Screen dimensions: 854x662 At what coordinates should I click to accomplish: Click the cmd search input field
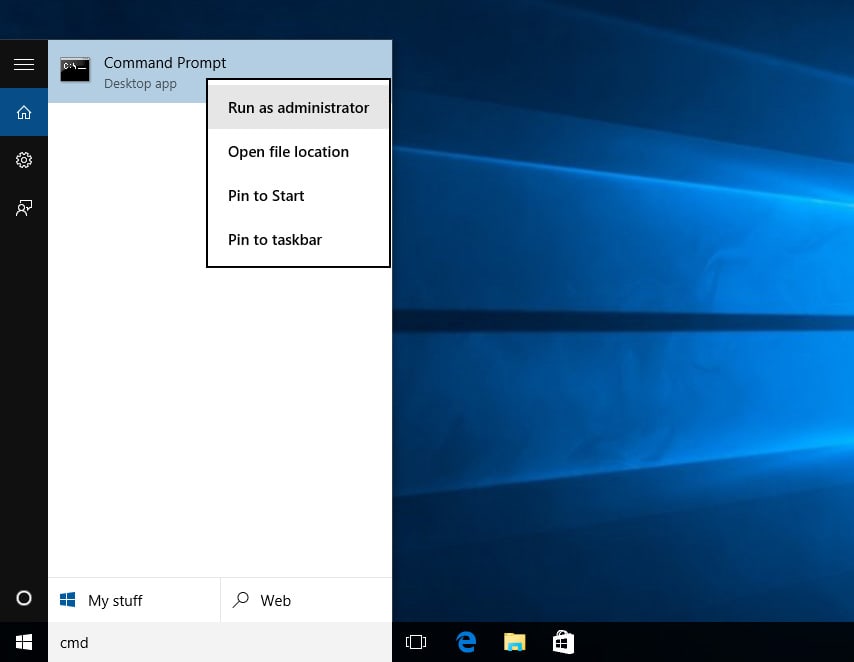200,642
